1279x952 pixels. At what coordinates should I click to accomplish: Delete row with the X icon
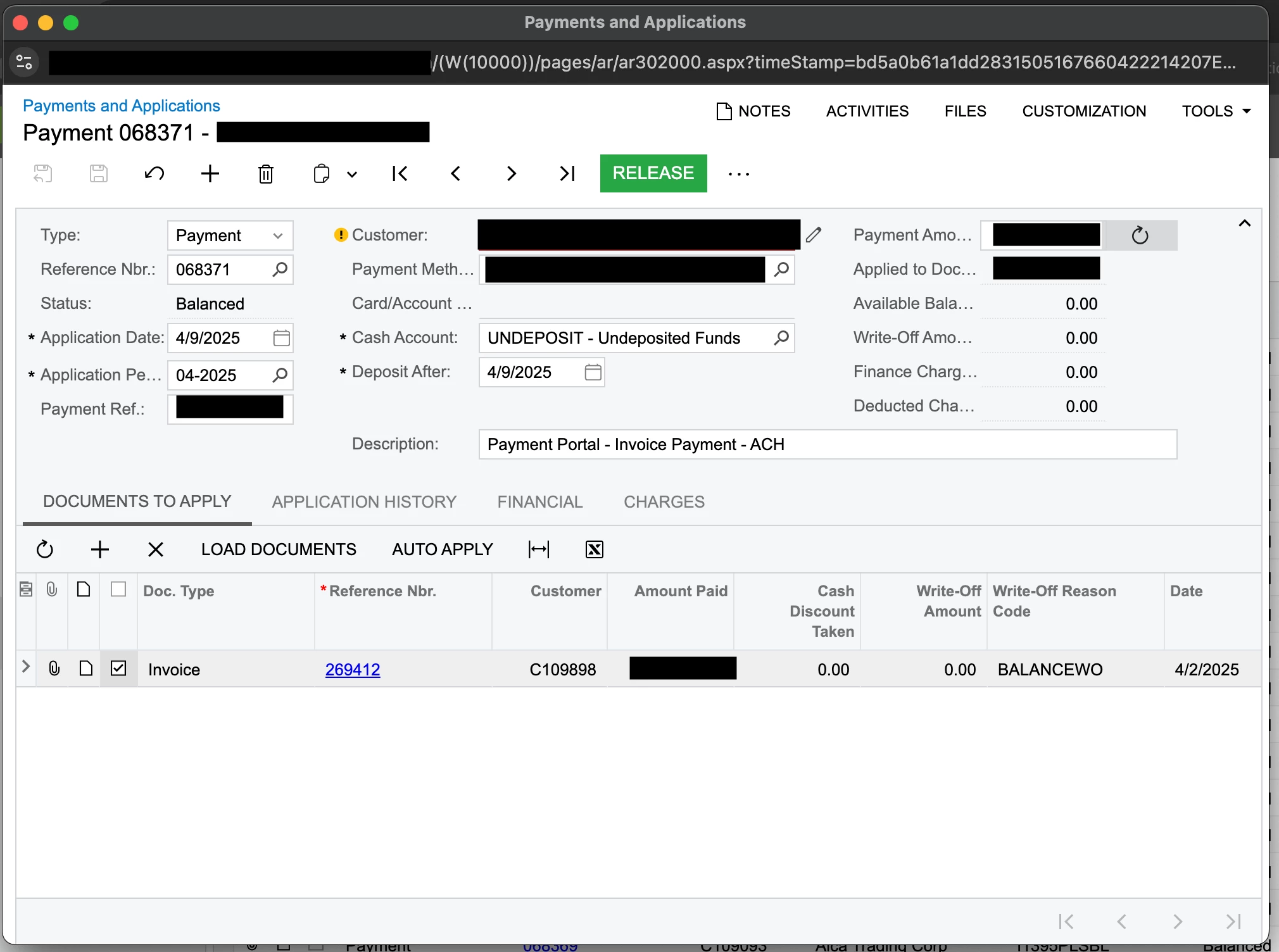(155, 549)
